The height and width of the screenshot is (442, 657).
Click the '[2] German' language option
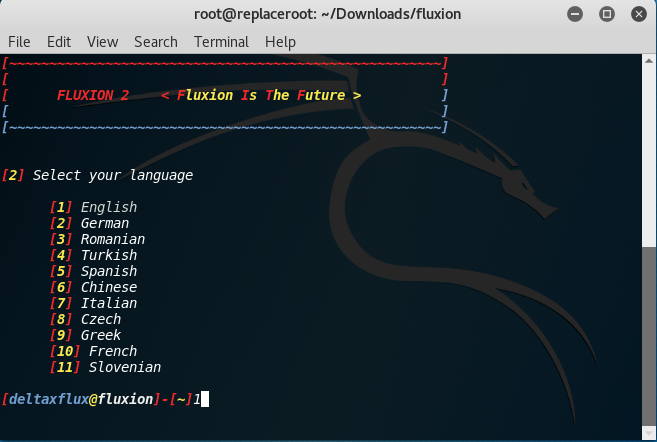point(89,223)
